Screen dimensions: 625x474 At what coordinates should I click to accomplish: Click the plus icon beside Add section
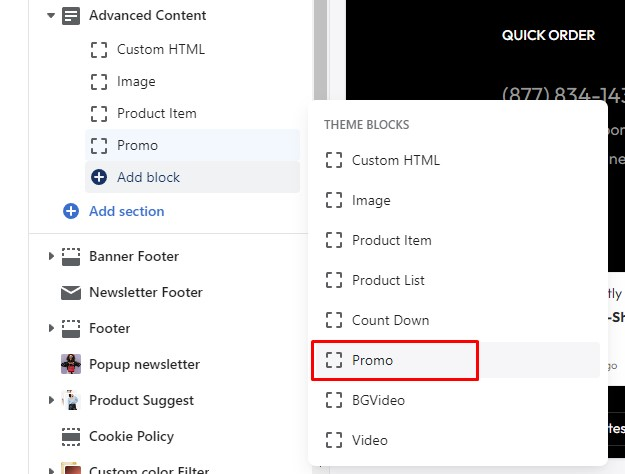pyautogui.click(x=71, y=212)
